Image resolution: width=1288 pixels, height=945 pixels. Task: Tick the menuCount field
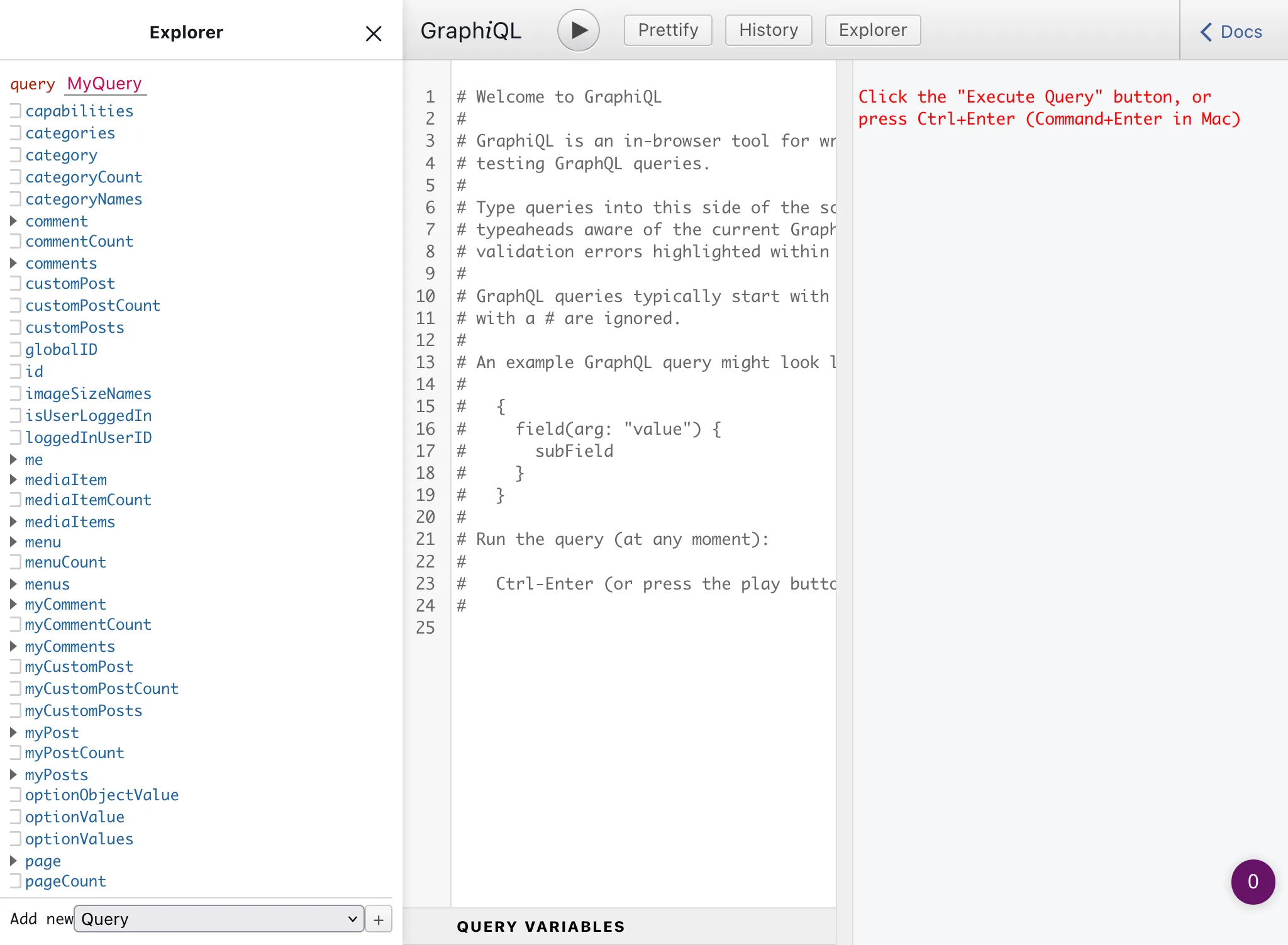pyautogui.click(x=16, y=562)
